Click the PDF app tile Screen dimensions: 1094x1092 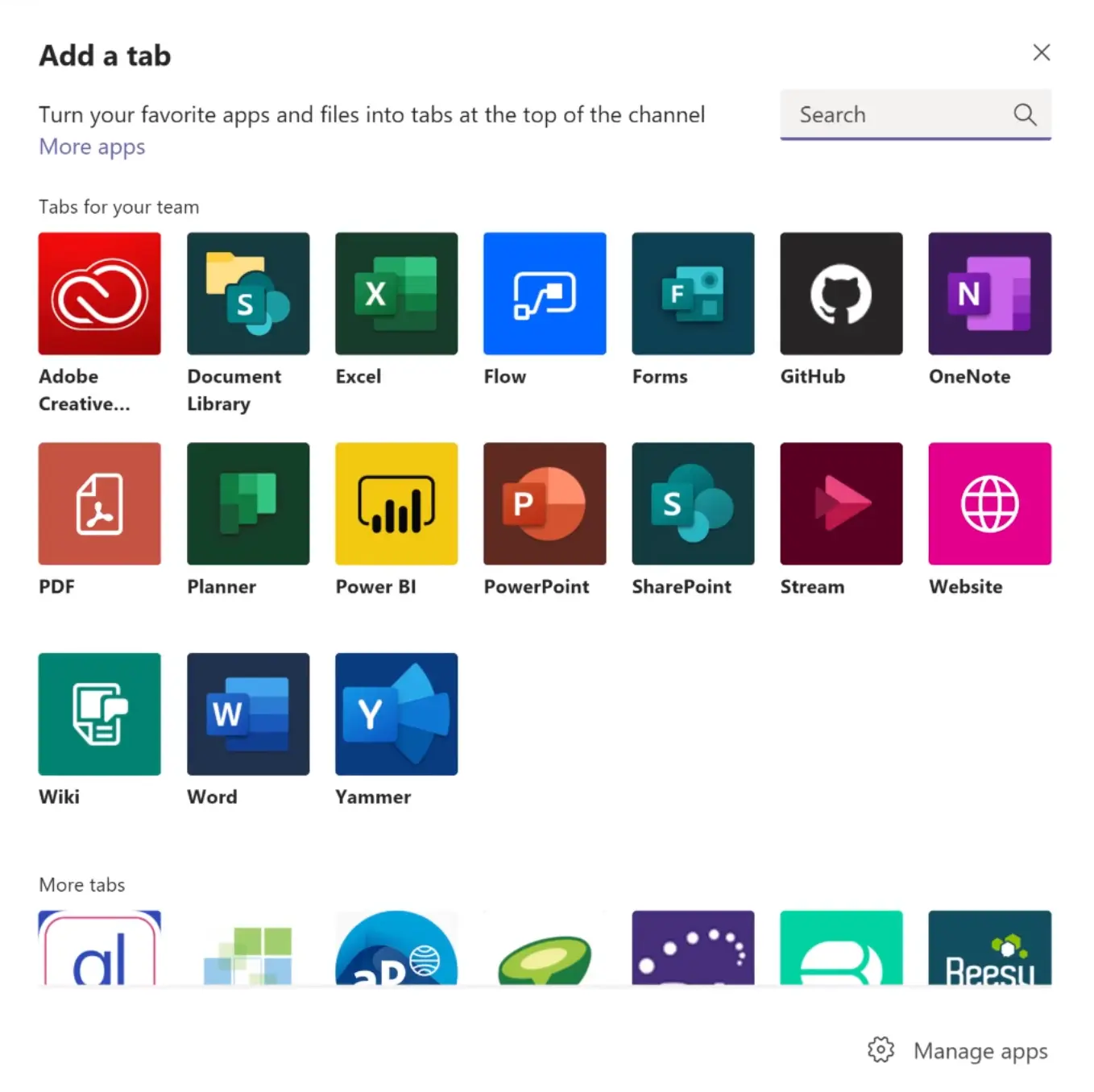[x=100, y=504]
